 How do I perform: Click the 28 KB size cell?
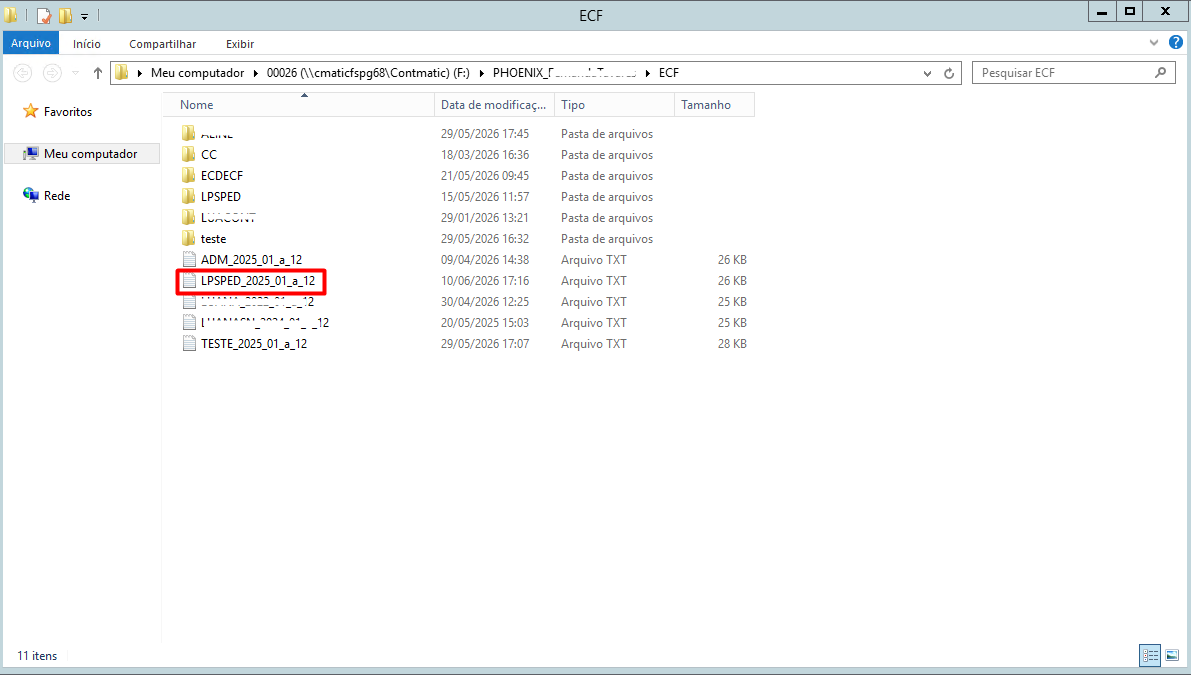(732, 344)
